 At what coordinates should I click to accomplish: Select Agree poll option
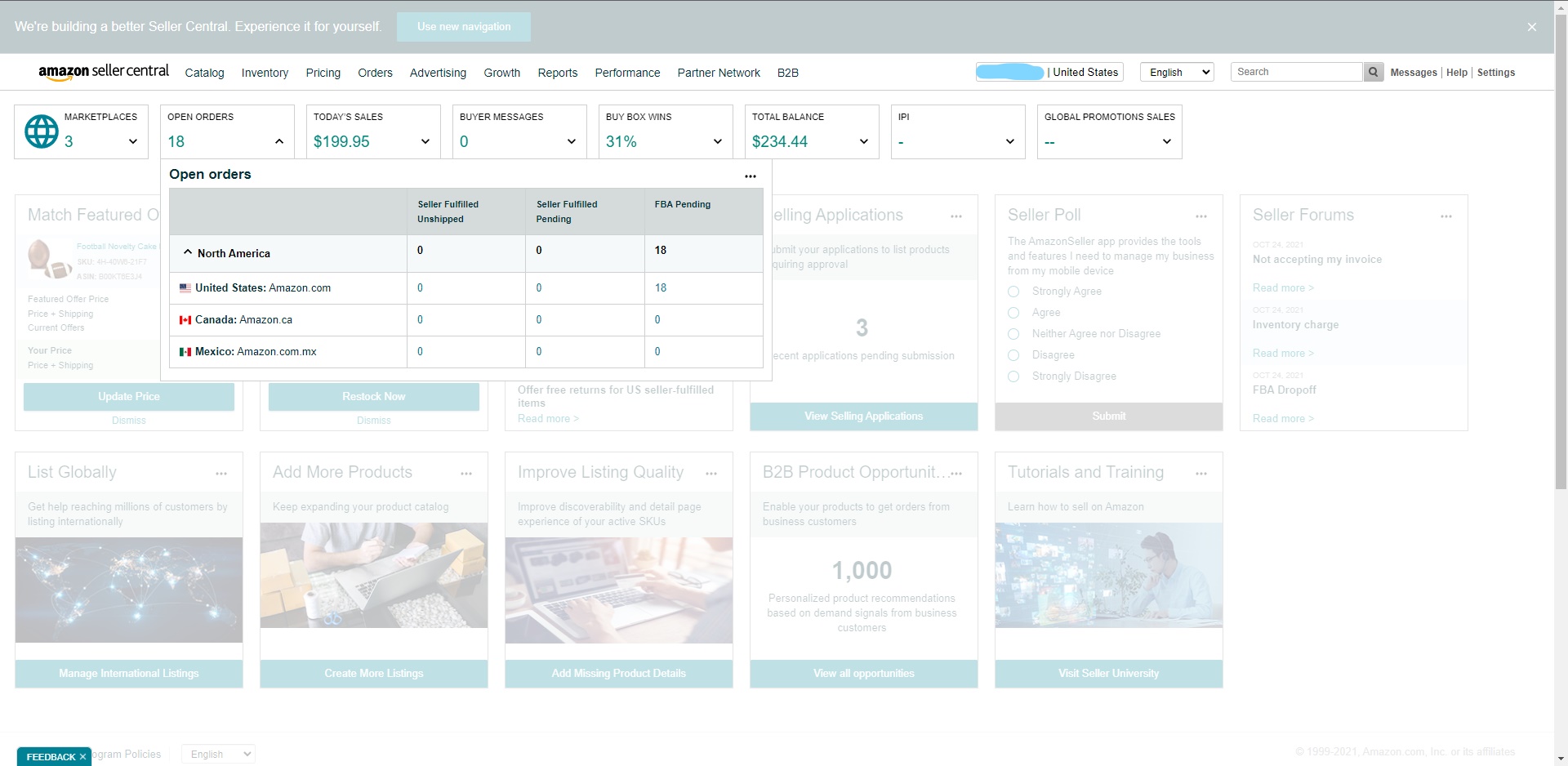click(1013, 313)
